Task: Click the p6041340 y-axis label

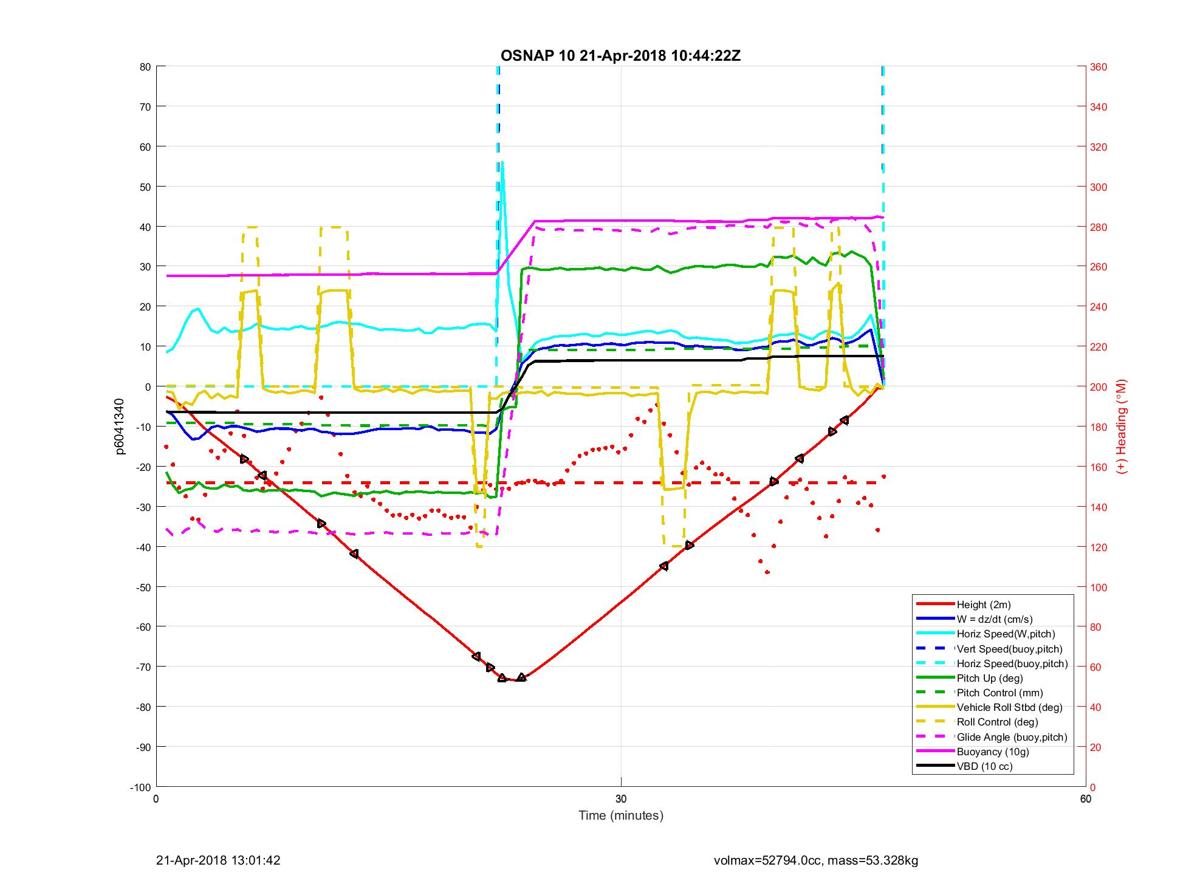Action: (119, 427)
